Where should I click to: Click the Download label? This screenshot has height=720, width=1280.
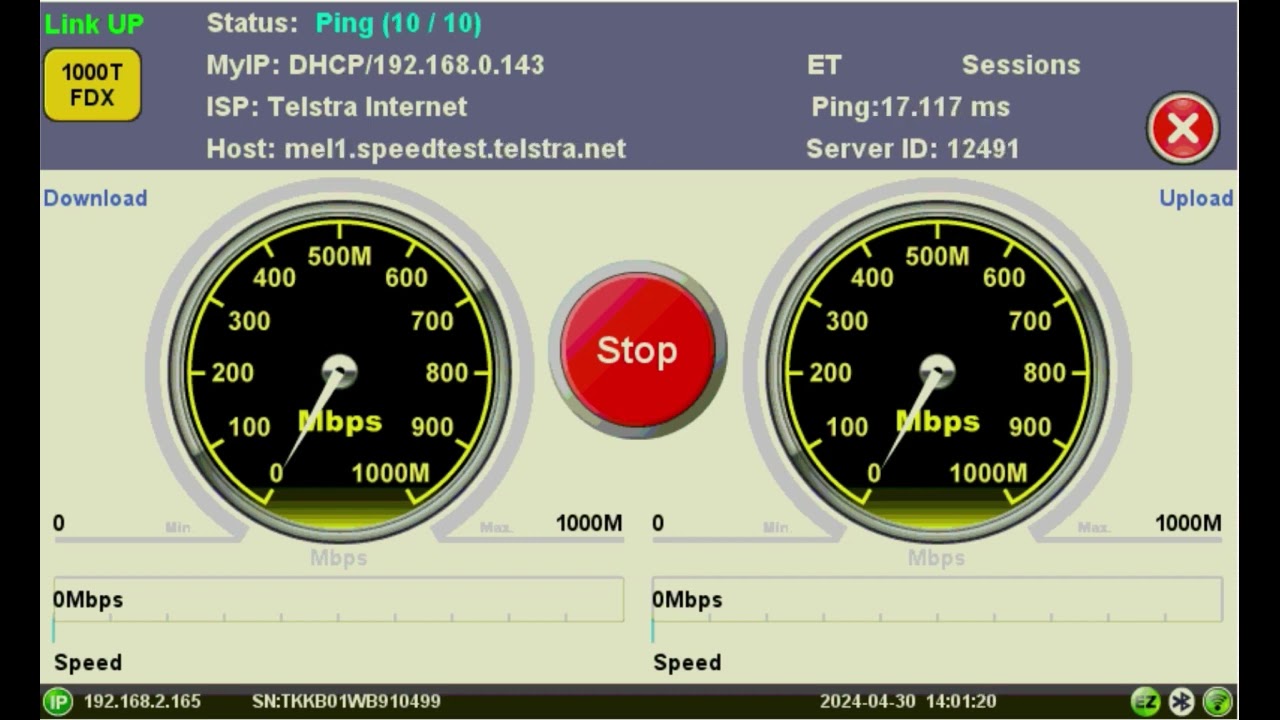click(x=95, y=198)
